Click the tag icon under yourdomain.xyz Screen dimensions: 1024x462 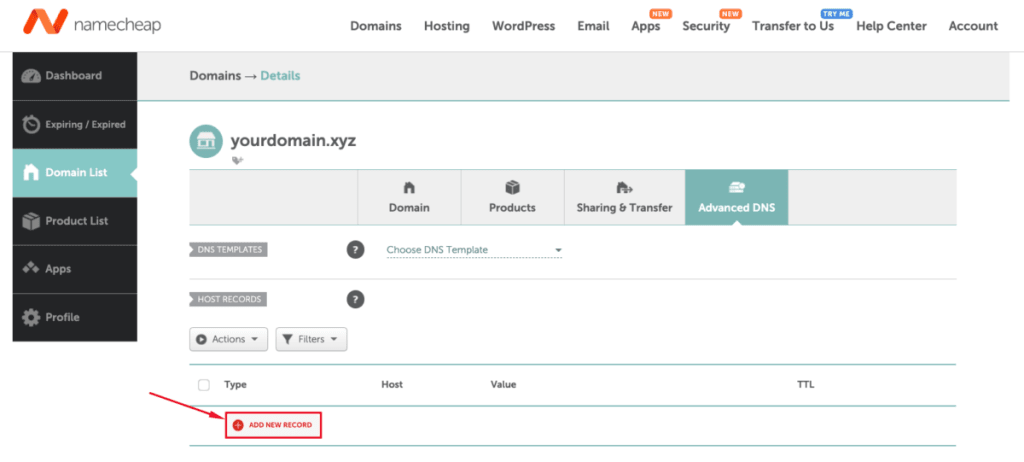click(238, 160)
